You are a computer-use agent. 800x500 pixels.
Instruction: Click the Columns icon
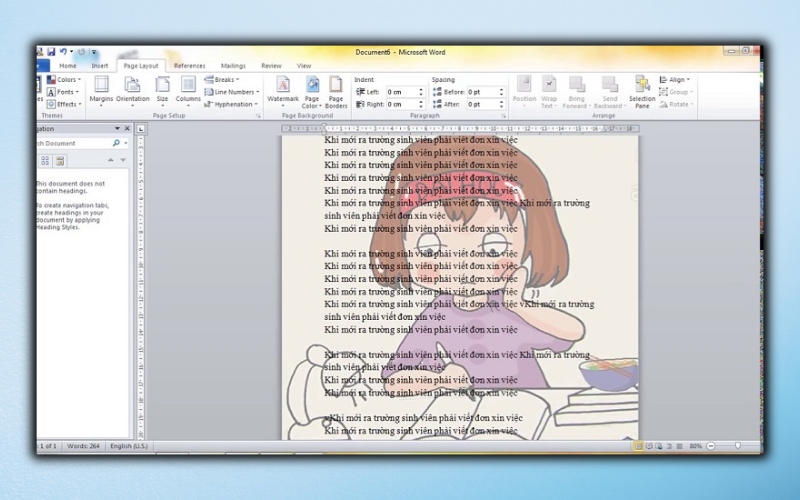[x=188, y=85]
